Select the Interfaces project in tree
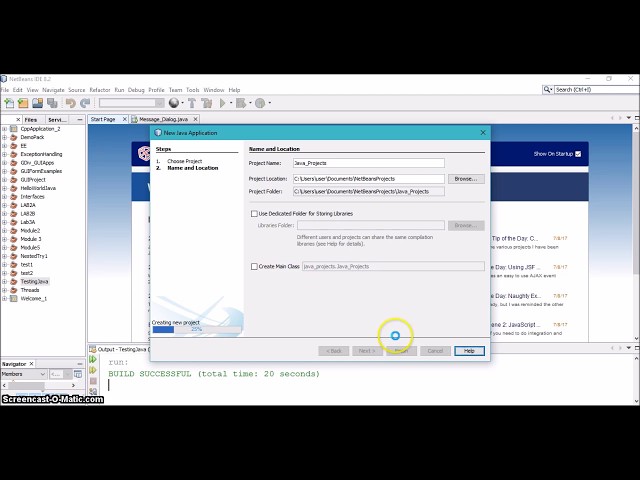640x480 pixels. [x=32, y=197]
